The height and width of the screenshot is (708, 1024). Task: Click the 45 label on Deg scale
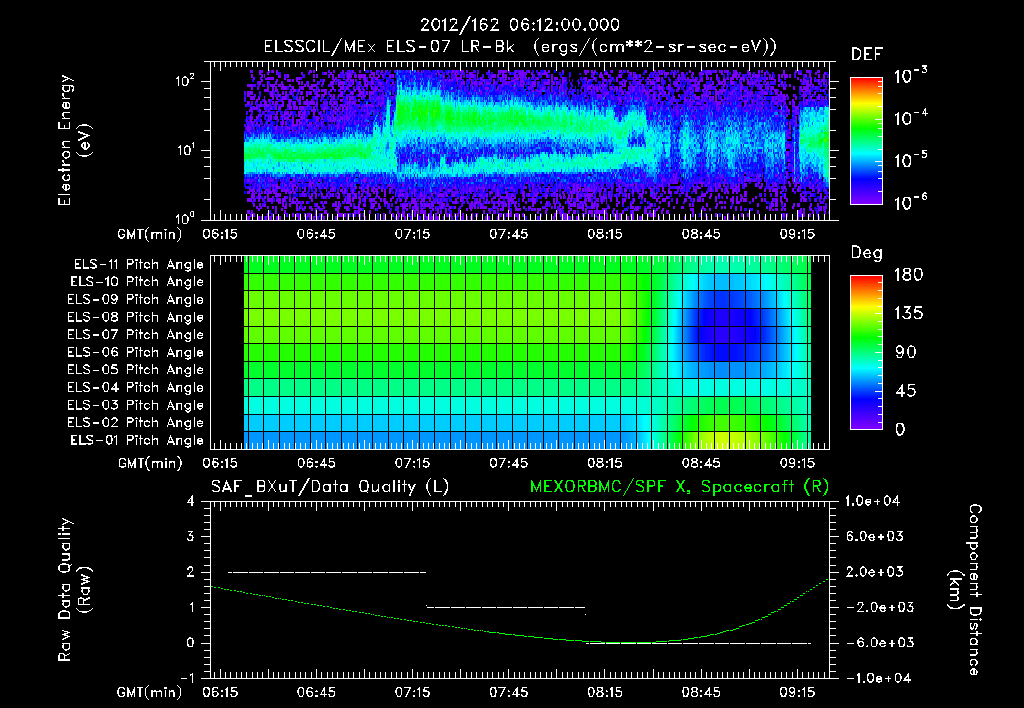(906, 391)
